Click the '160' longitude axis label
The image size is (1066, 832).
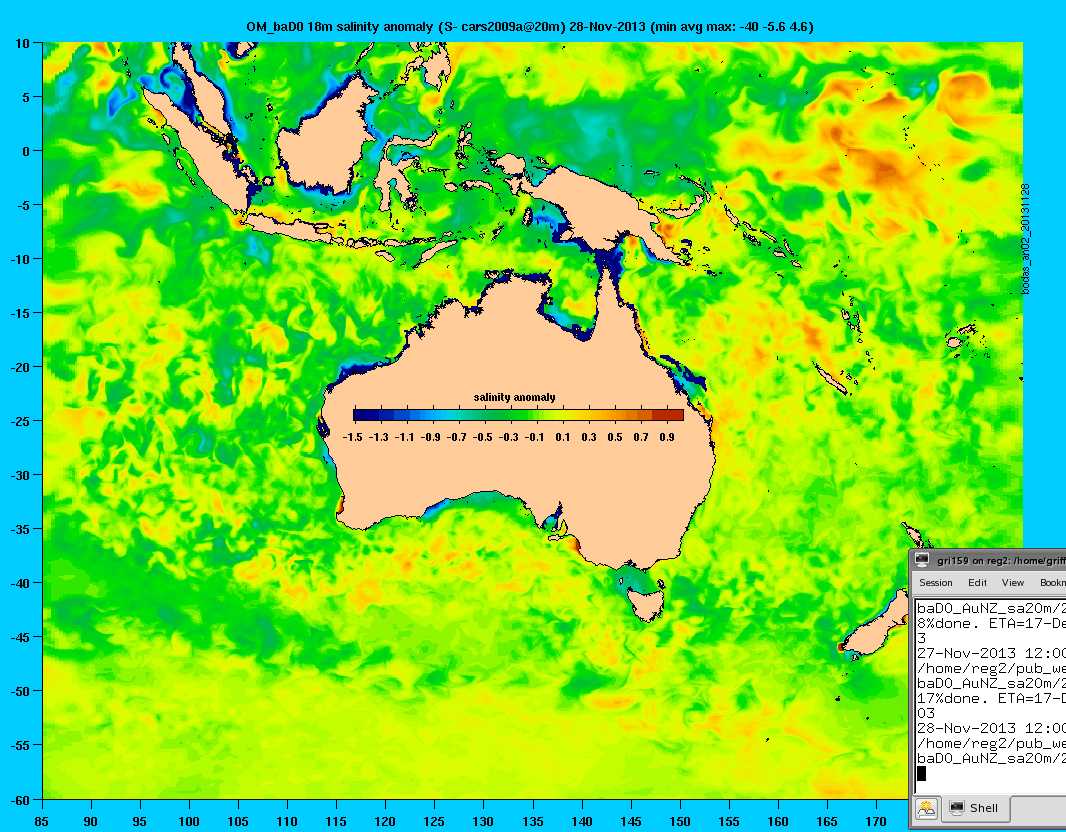pos(778,821)
